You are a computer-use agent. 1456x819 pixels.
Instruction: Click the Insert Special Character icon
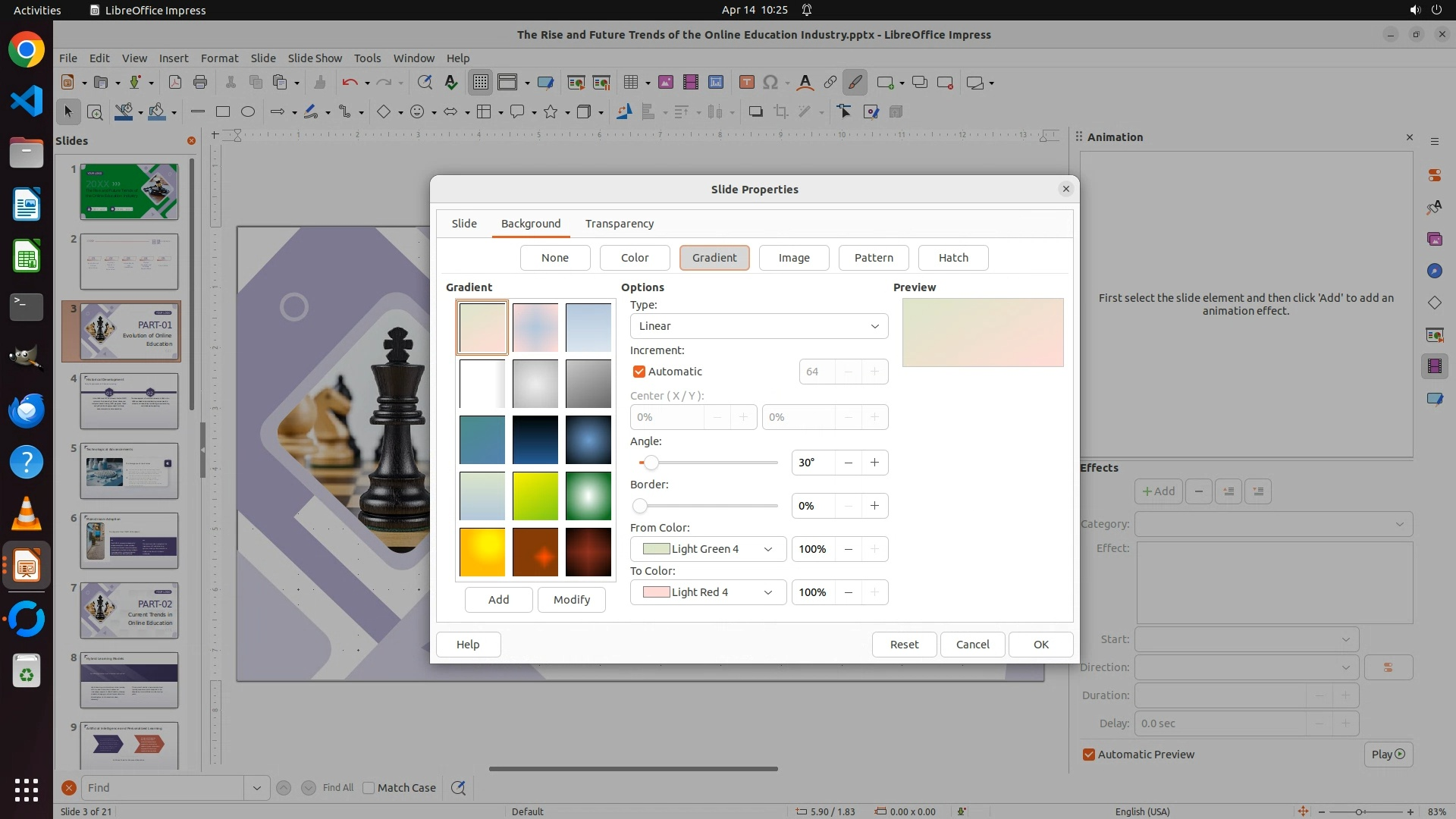click(x=770, y=83)
